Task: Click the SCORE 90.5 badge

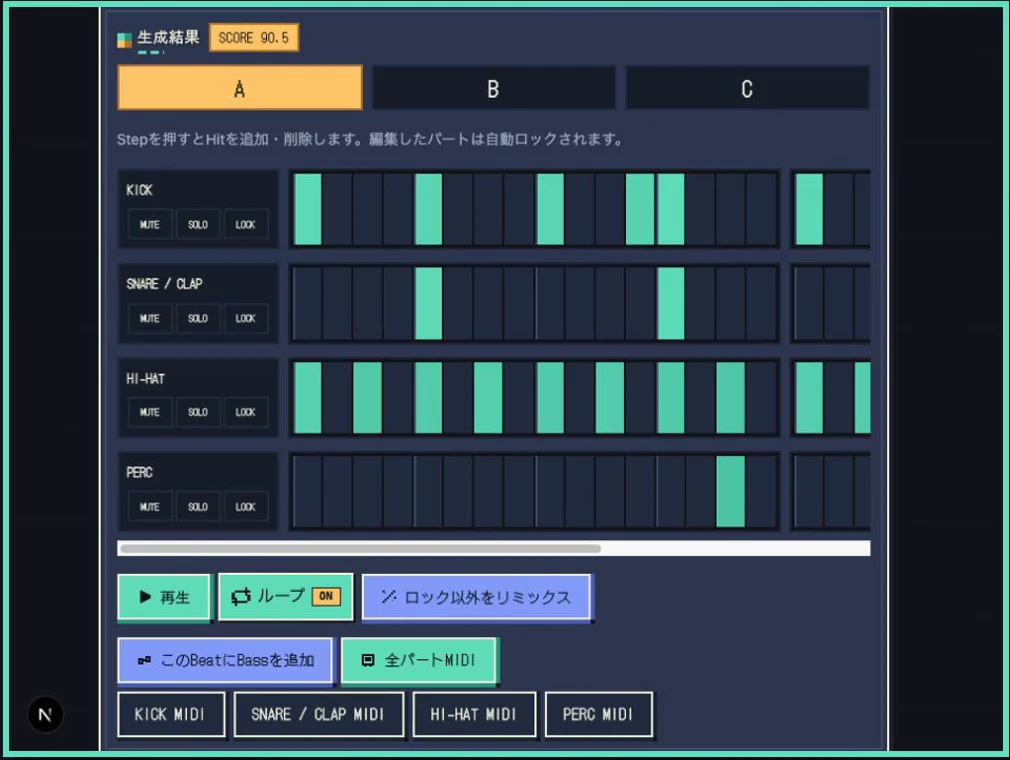Action: click(254, 38)
